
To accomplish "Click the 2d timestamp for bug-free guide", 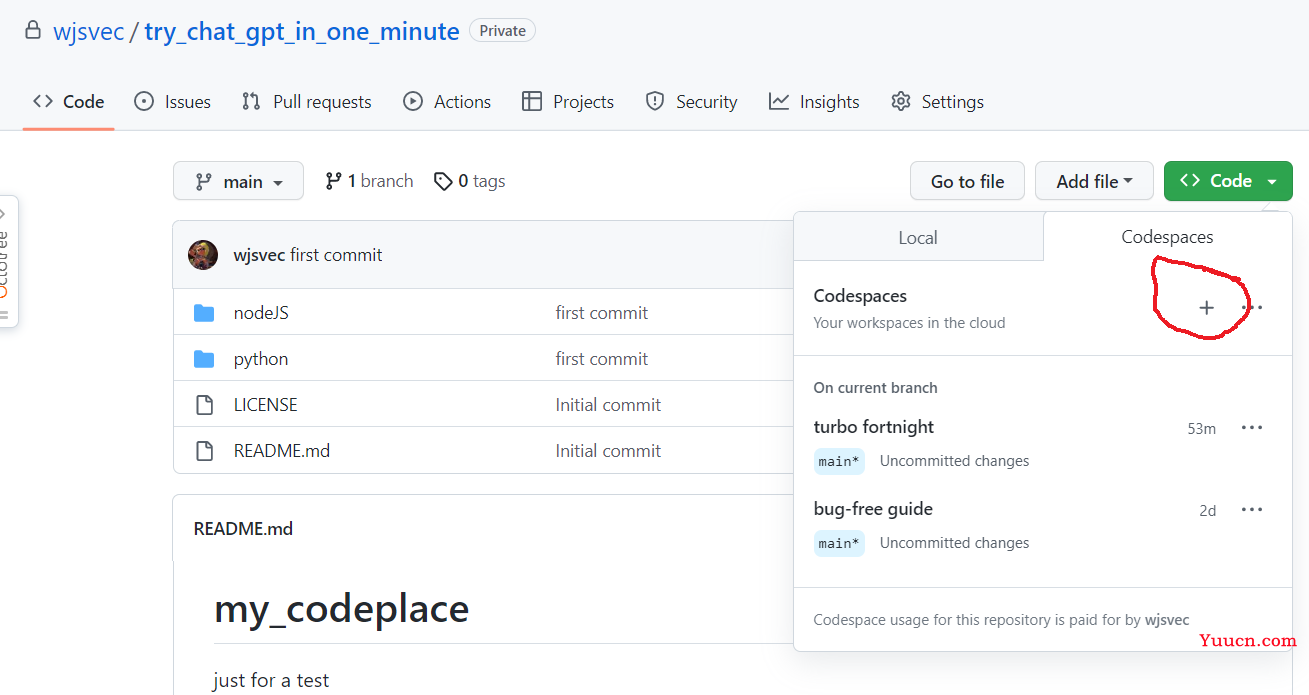I will [x=1208, y=511].
